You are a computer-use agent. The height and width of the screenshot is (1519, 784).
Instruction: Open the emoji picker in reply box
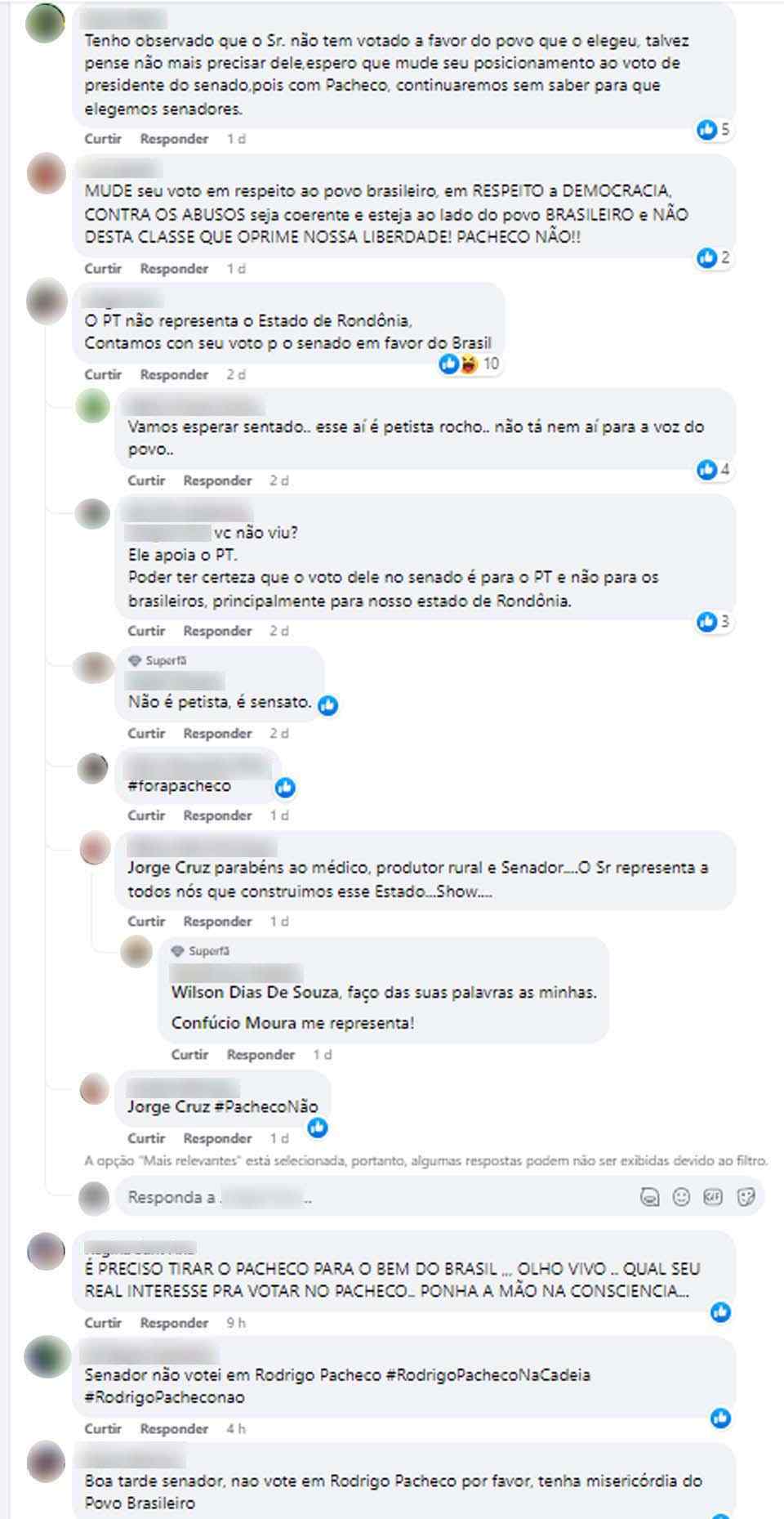[681, 1197]
